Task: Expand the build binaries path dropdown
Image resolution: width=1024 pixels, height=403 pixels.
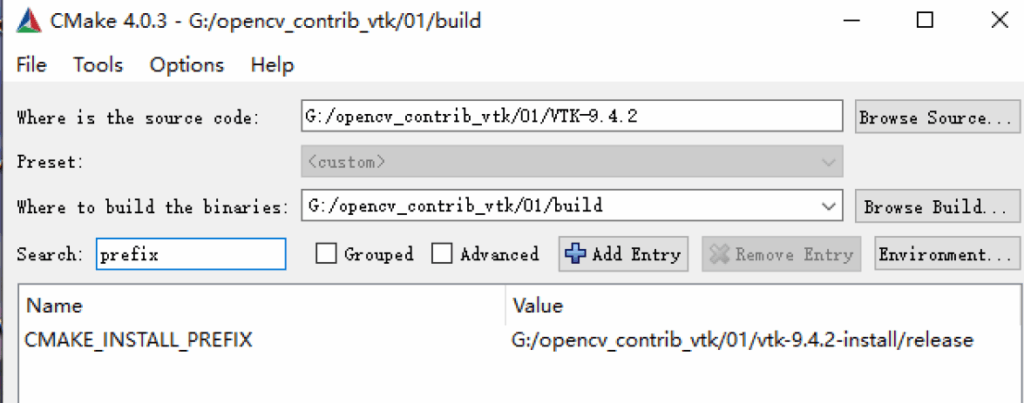Action: (829, 207)
